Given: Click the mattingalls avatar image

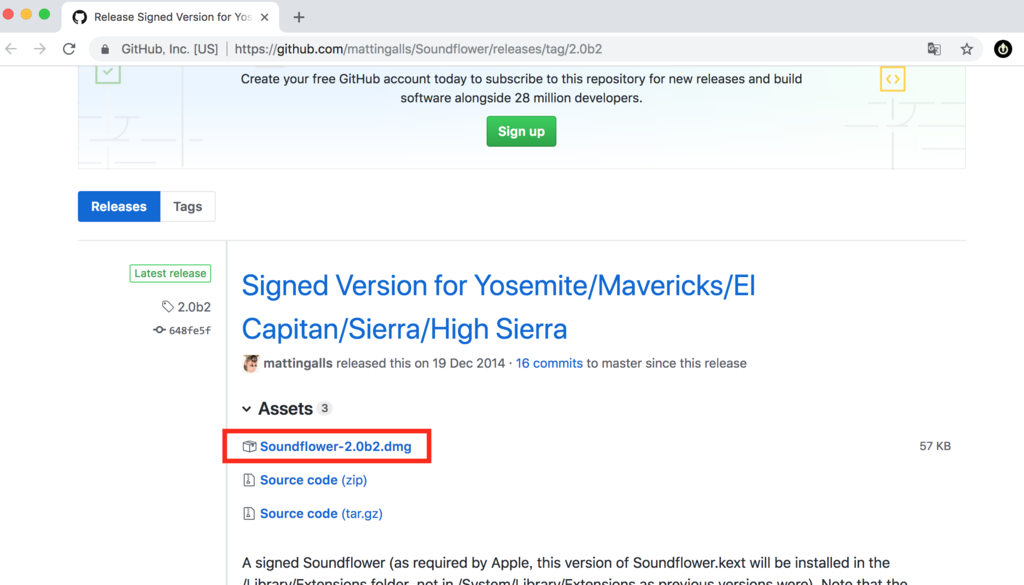Looking at the screenshot, I should (251, 363).
